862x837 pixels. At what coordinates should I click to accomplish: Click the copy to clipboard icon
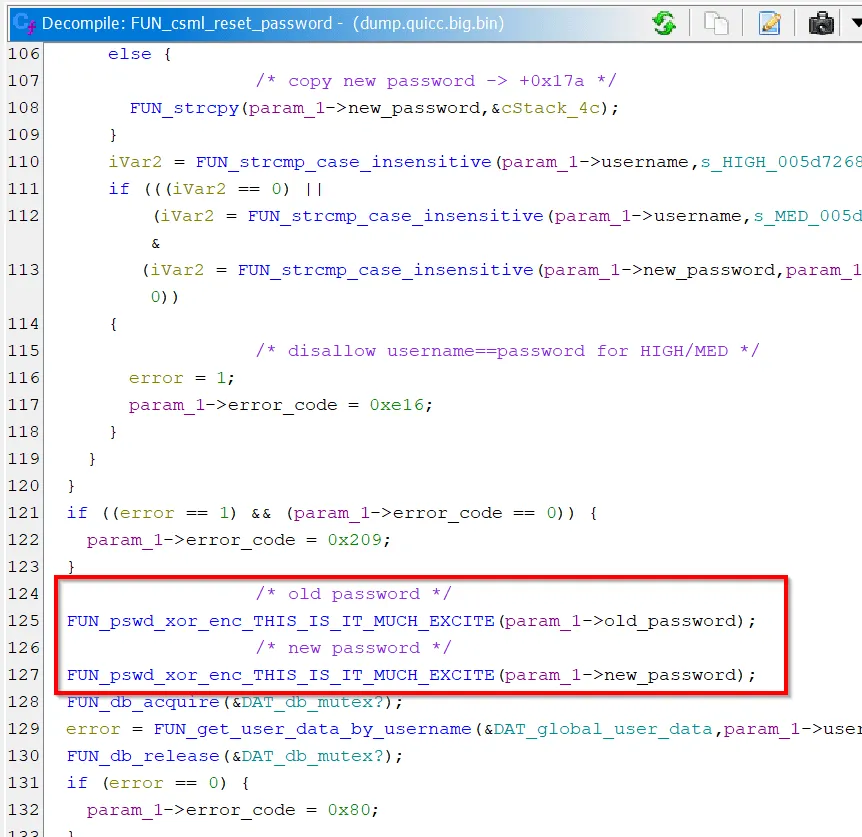tap(716, 23)
